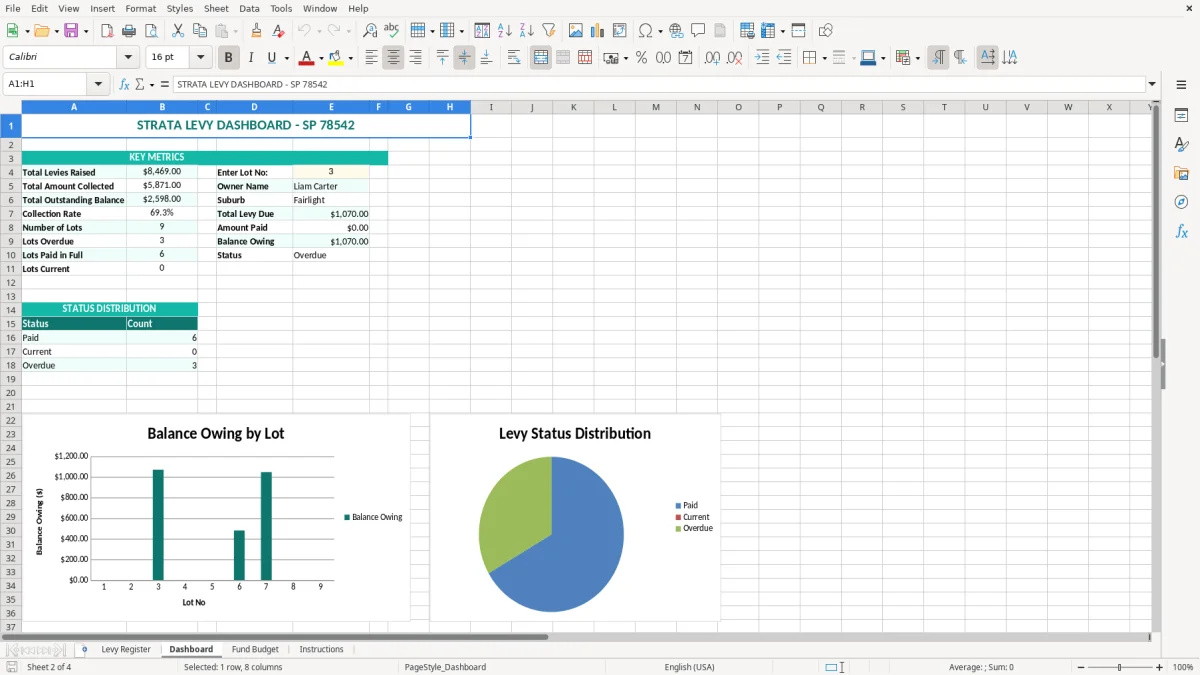Expand the Background Color dropdown arrow

[350, 58]
